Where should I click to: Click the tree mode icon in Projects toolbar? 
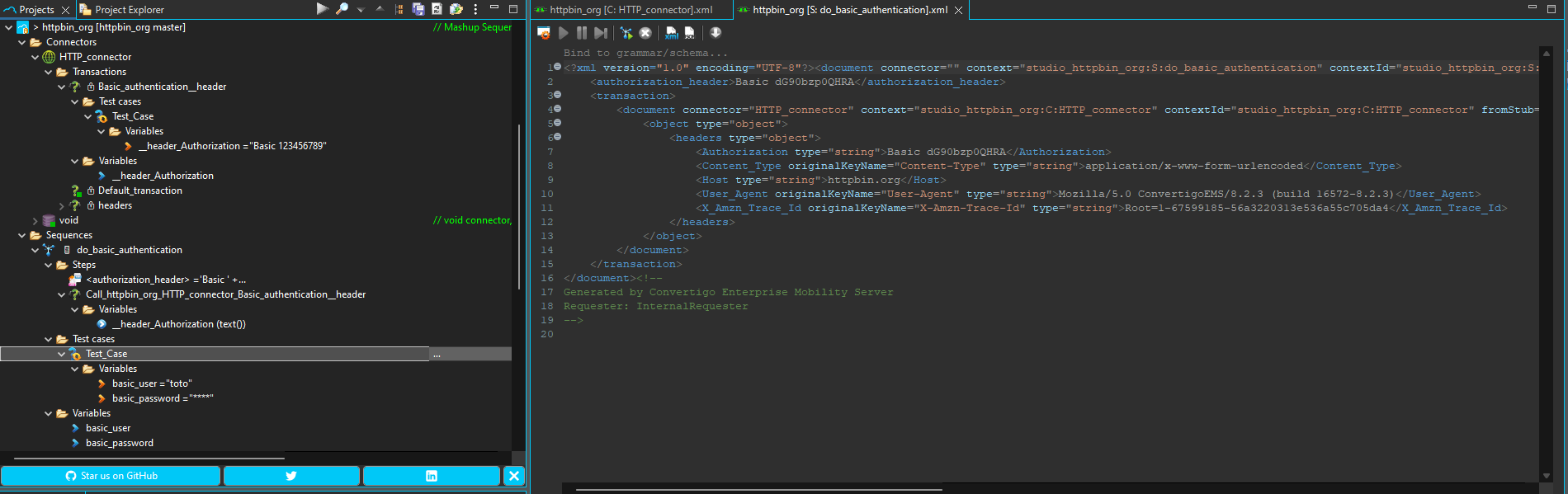pyautogui.click(x=399, y=9)
